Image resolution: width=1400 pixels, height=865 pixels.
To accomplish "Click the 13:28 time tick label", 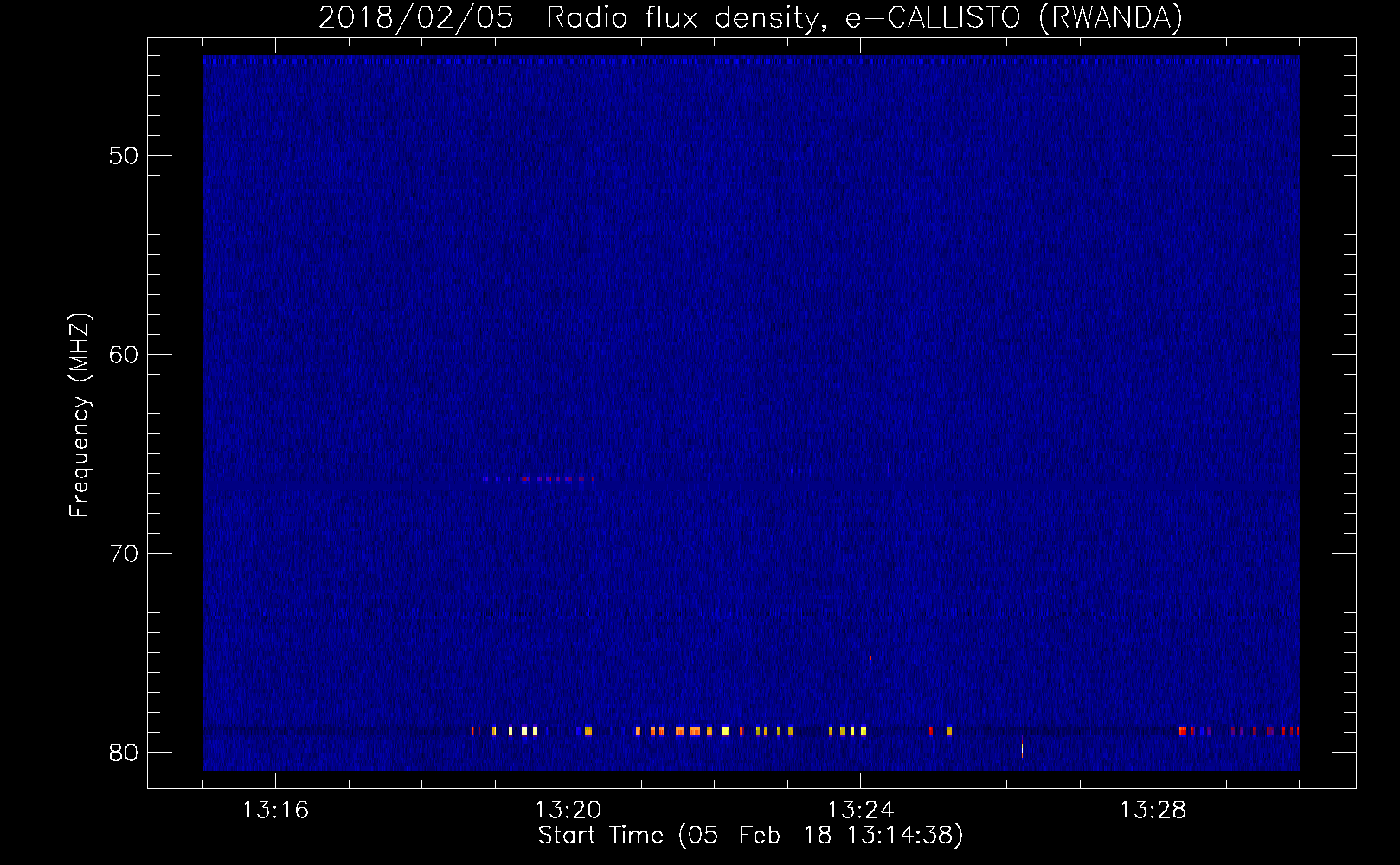I will click(x=1153, y=811).
